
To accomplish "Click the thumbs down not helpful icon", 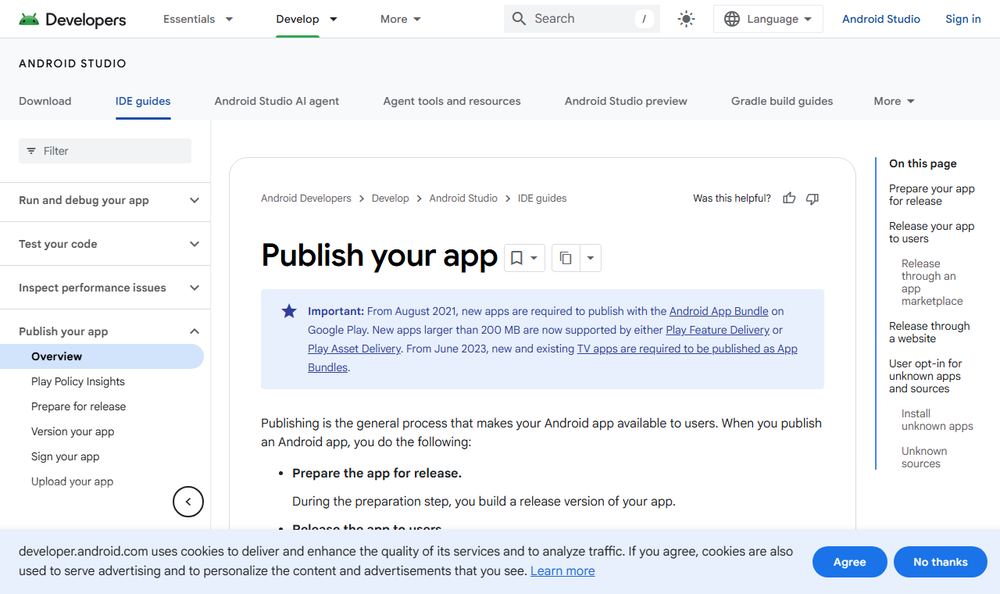I will click(x=812, y=198).
